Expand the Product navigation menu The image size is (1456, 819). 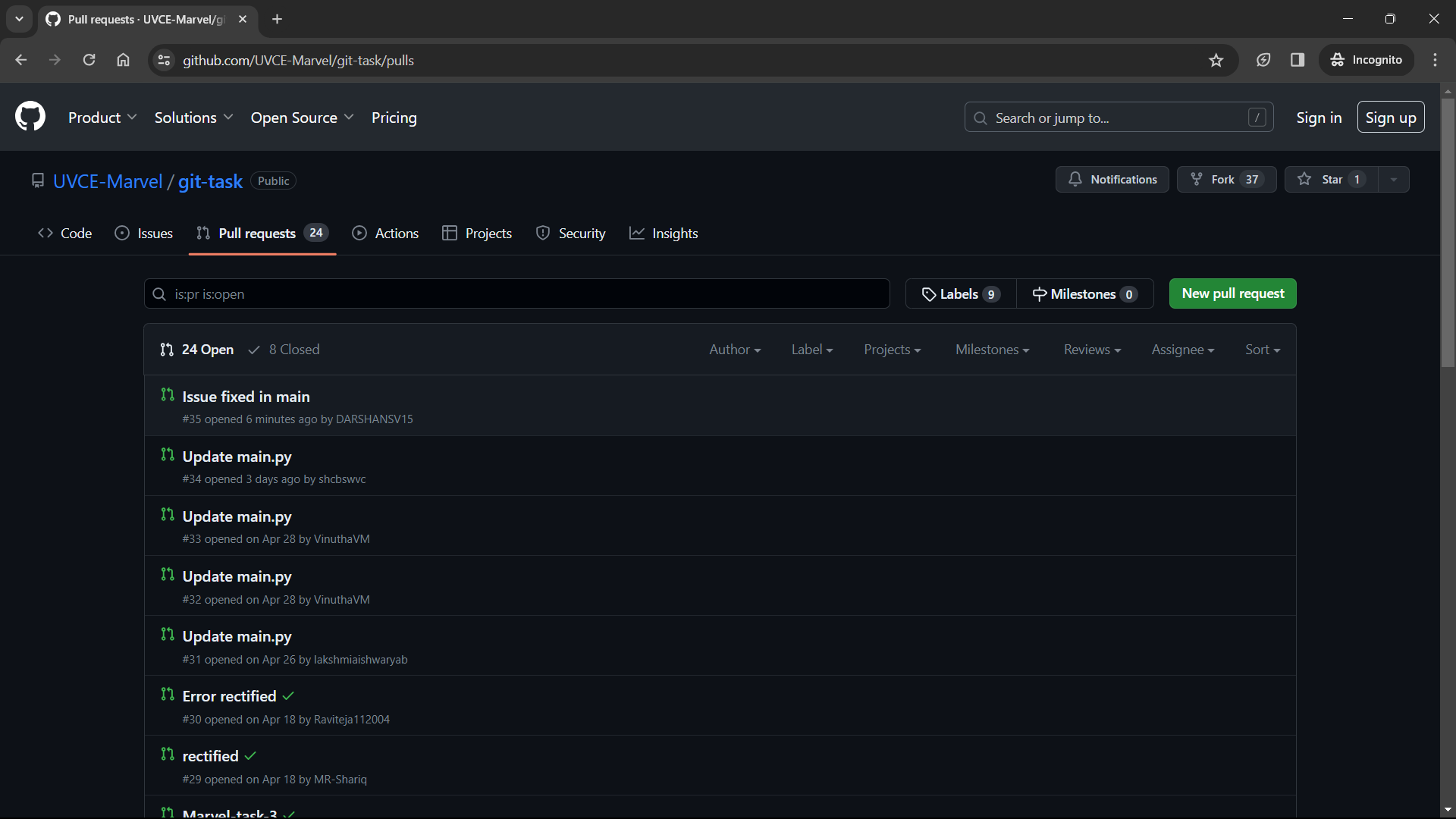coord(102,118)
